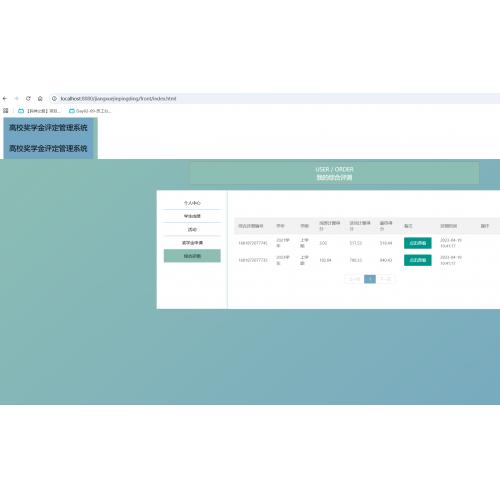Select the second sidebar menu item
The image size is (500, 500).
point(192,216)
